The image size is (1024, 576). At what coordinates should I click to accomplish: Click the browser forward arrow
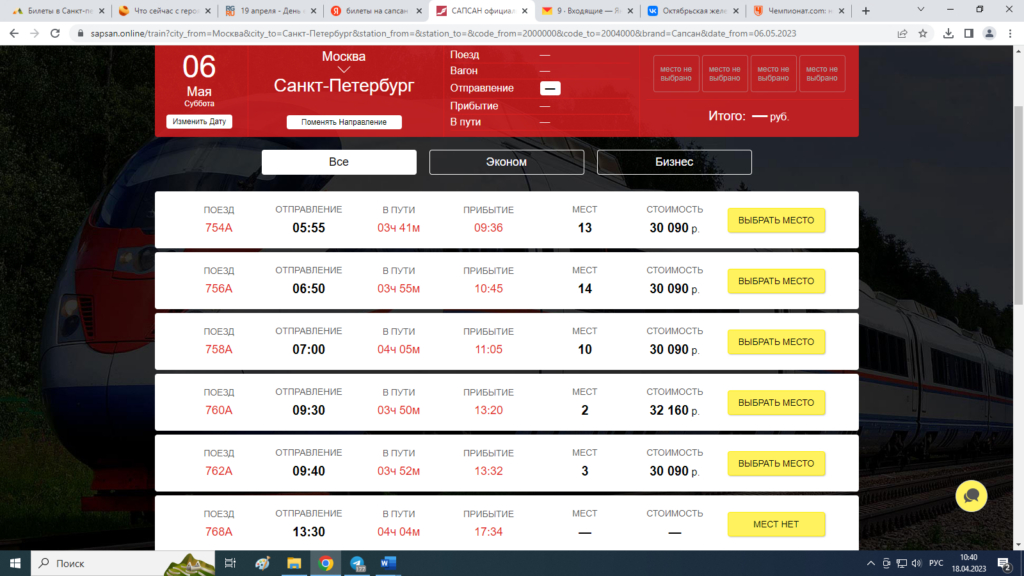tap(34, 33)
